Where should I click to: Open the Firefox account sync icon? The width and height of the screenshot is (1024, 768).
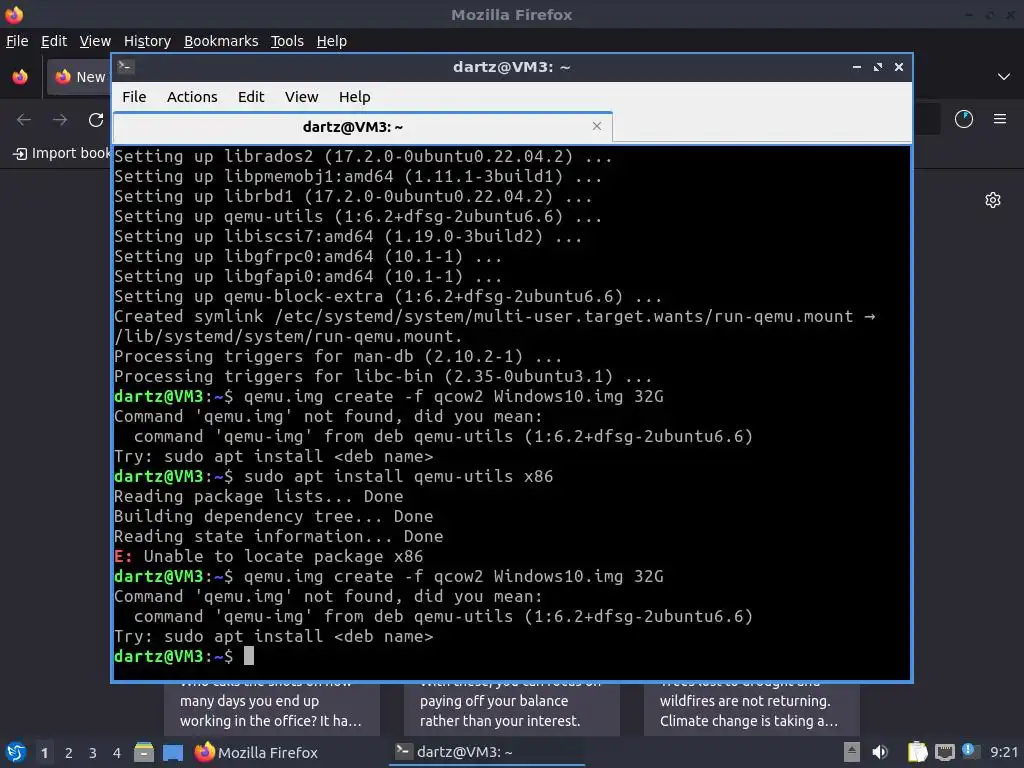coord(964,119)
